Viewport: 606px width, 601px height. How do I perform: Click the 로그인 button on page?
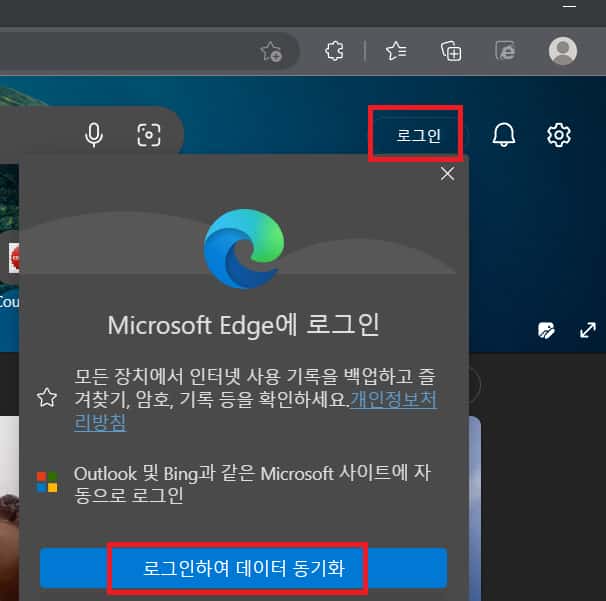coord(419,135)
